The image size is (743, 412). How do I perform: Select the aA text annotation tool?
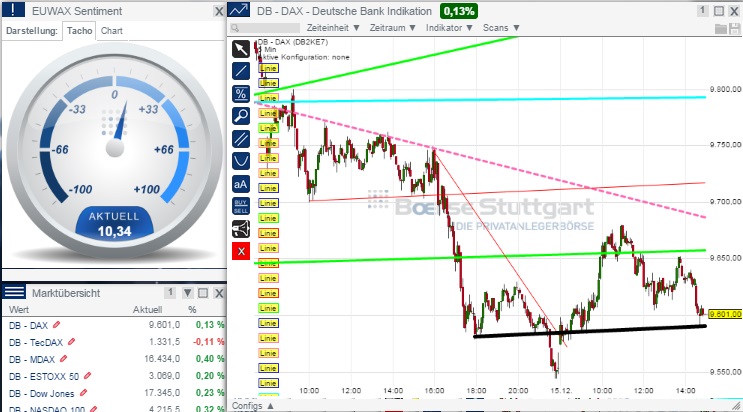241,184
